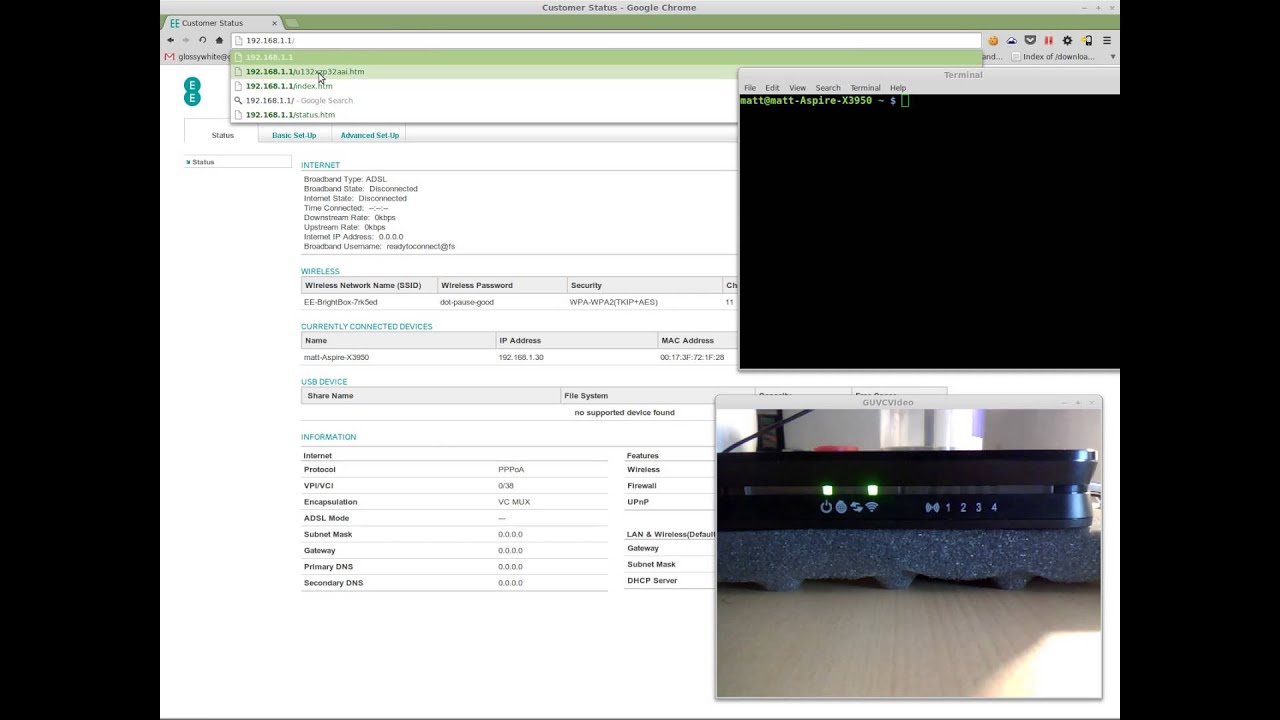1280x720 pixels.
Task: Select the 192.168.1.1 autocomplete suggestion
Action: pos(606,57)
